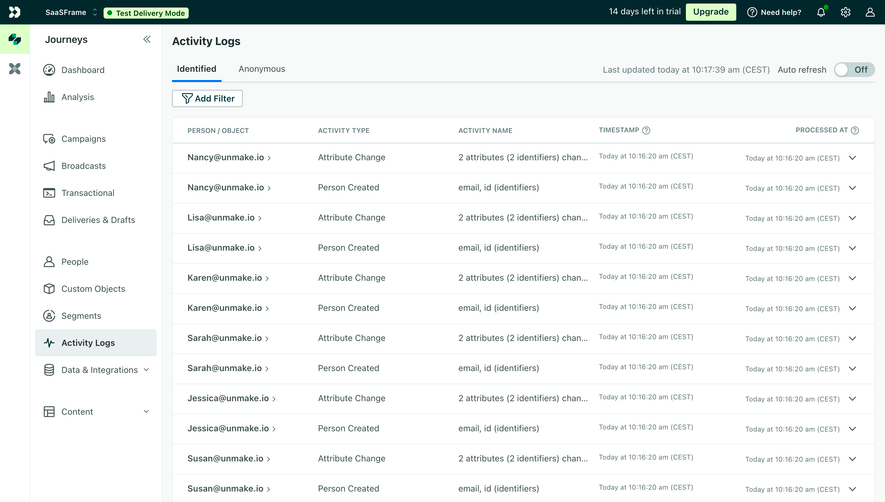The width and height of the screenshot is (885, 502).
Task: Expand Jessica@unmake.io Attribute Change row chevron
Action: tap(852, 399)
